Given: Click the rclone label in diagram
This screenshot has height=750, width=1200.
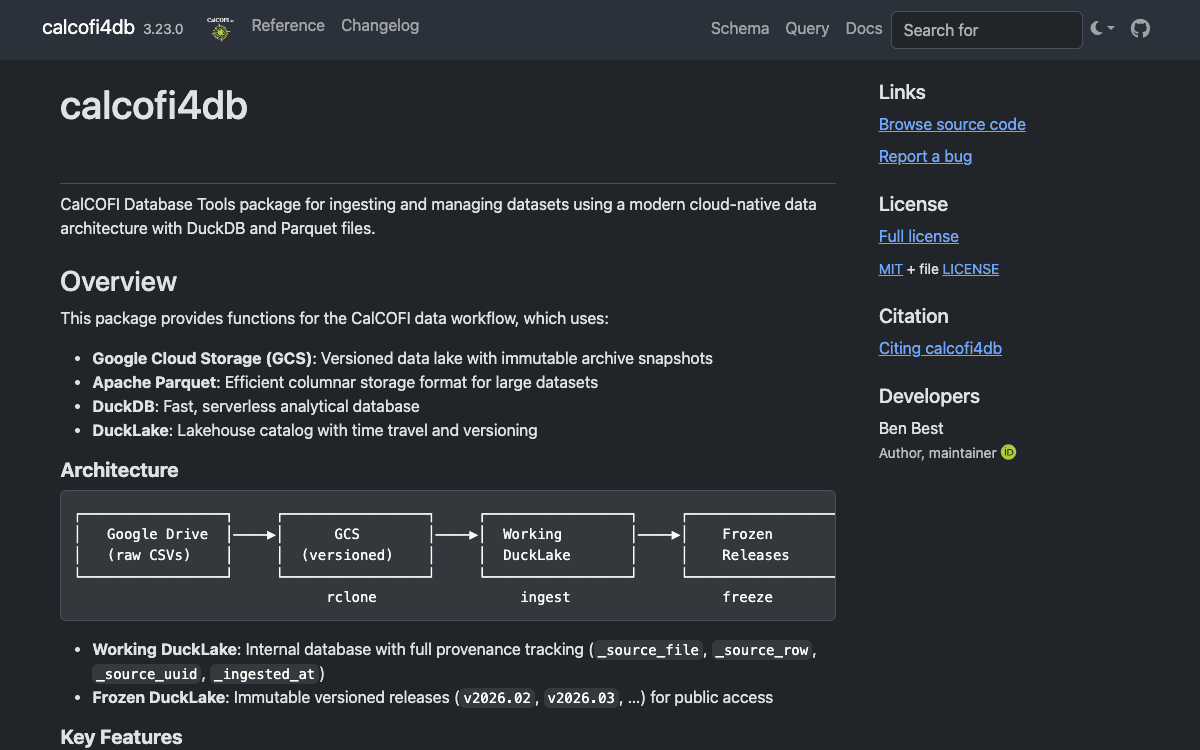Looking at the screenshot, I should pyautogui.click(x=352, y=597).
